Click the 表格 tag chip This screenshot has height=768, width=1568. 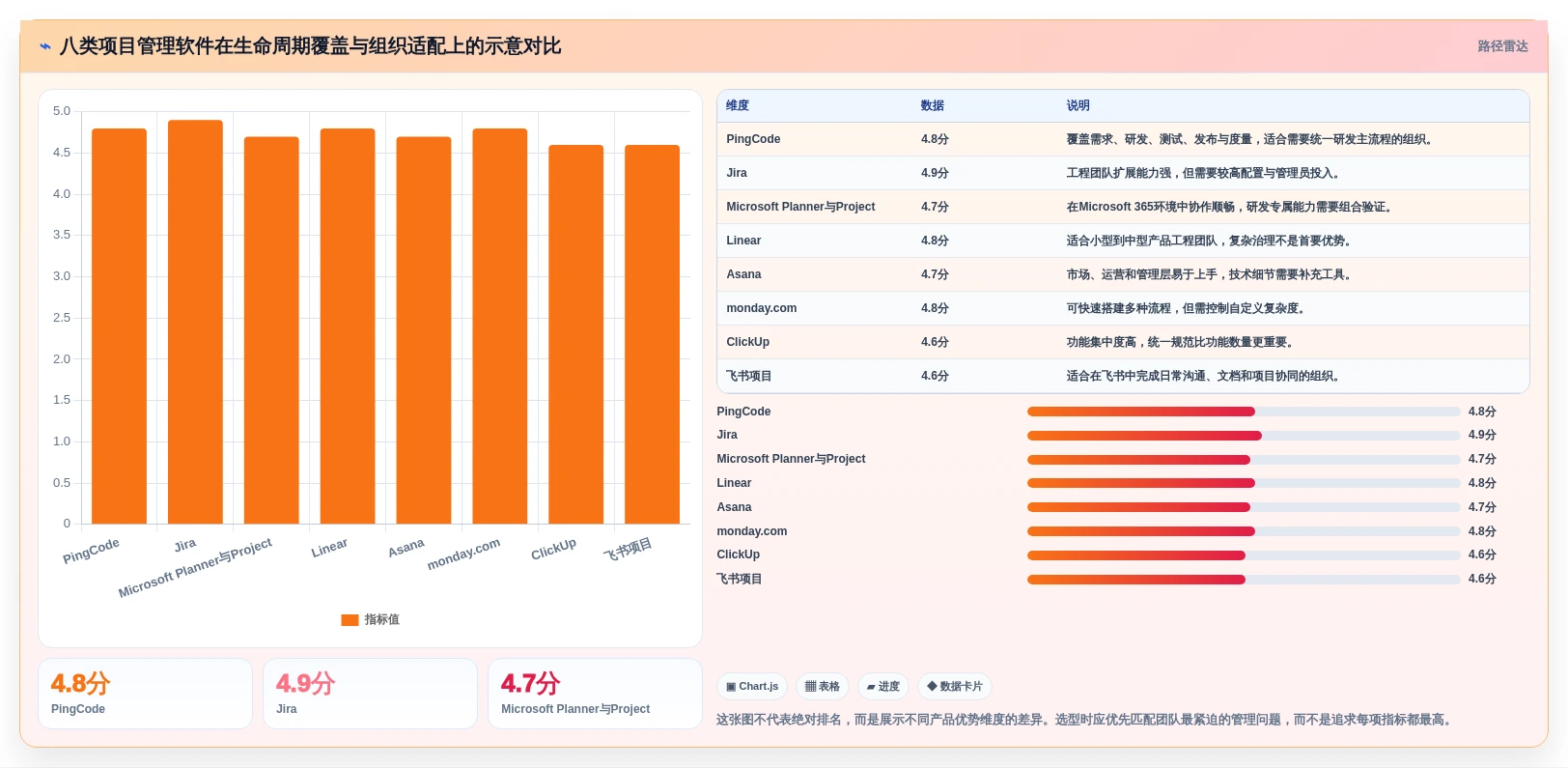823,687
